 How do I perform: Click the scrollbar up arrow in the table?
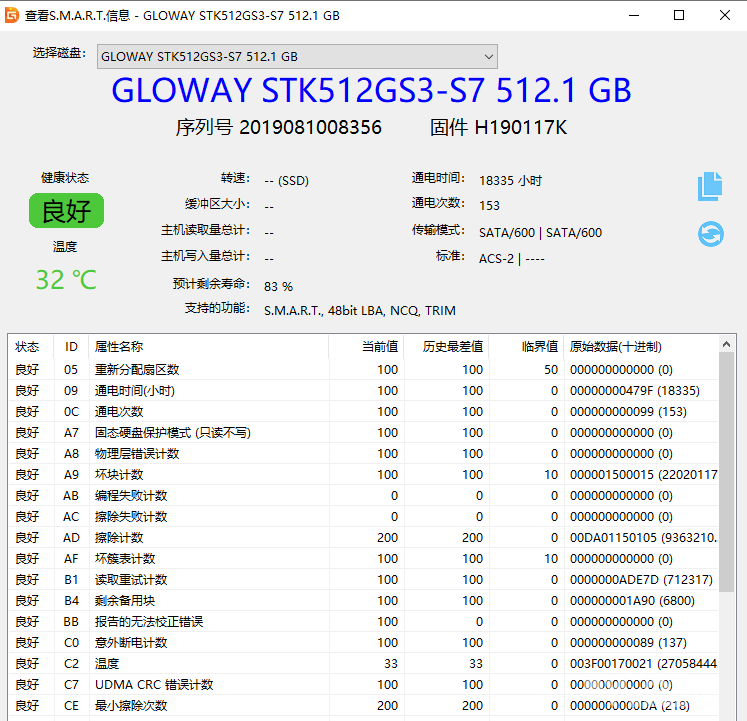pyautogui.click(x=727, y=345)
